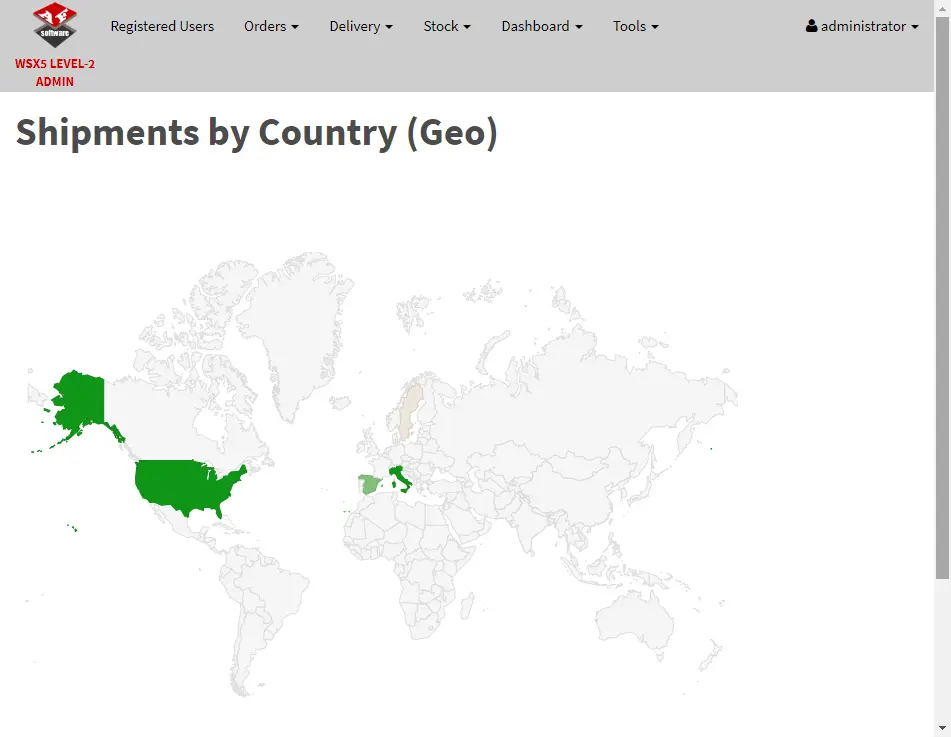This screenshot has height=737, width=951.
Task: Click the Orders dropdown caret
Action: coord(295,27)
